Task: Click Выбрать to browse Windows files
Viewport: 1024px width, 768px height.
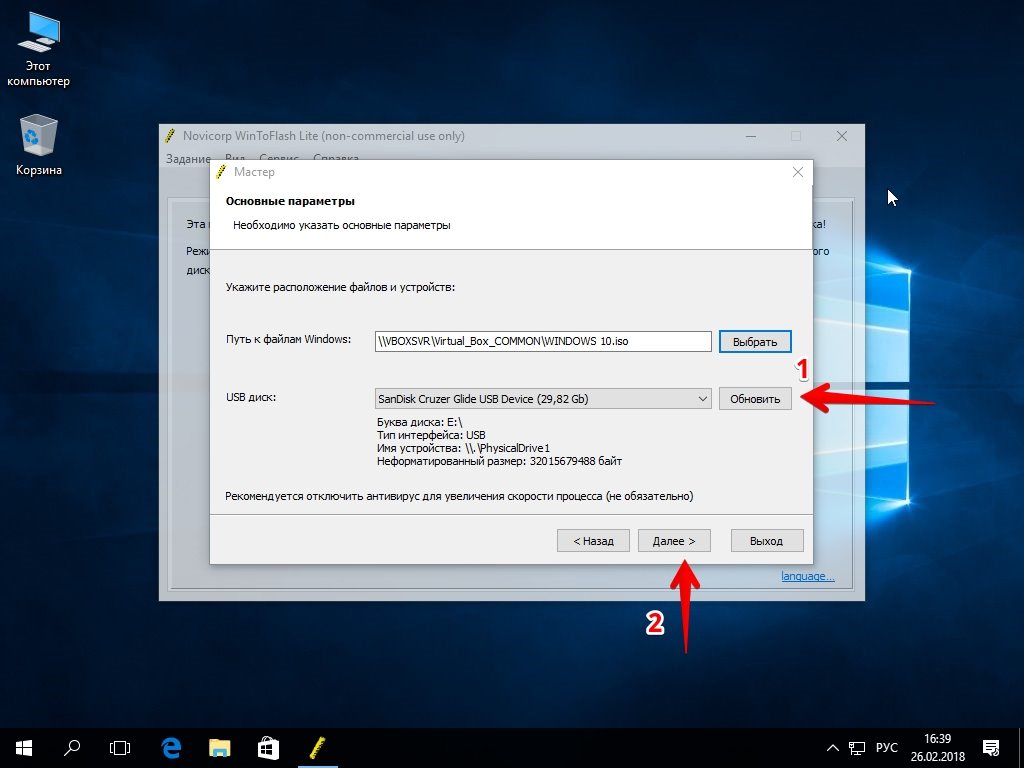Action: pyautogui.click(x=755, y=342)
